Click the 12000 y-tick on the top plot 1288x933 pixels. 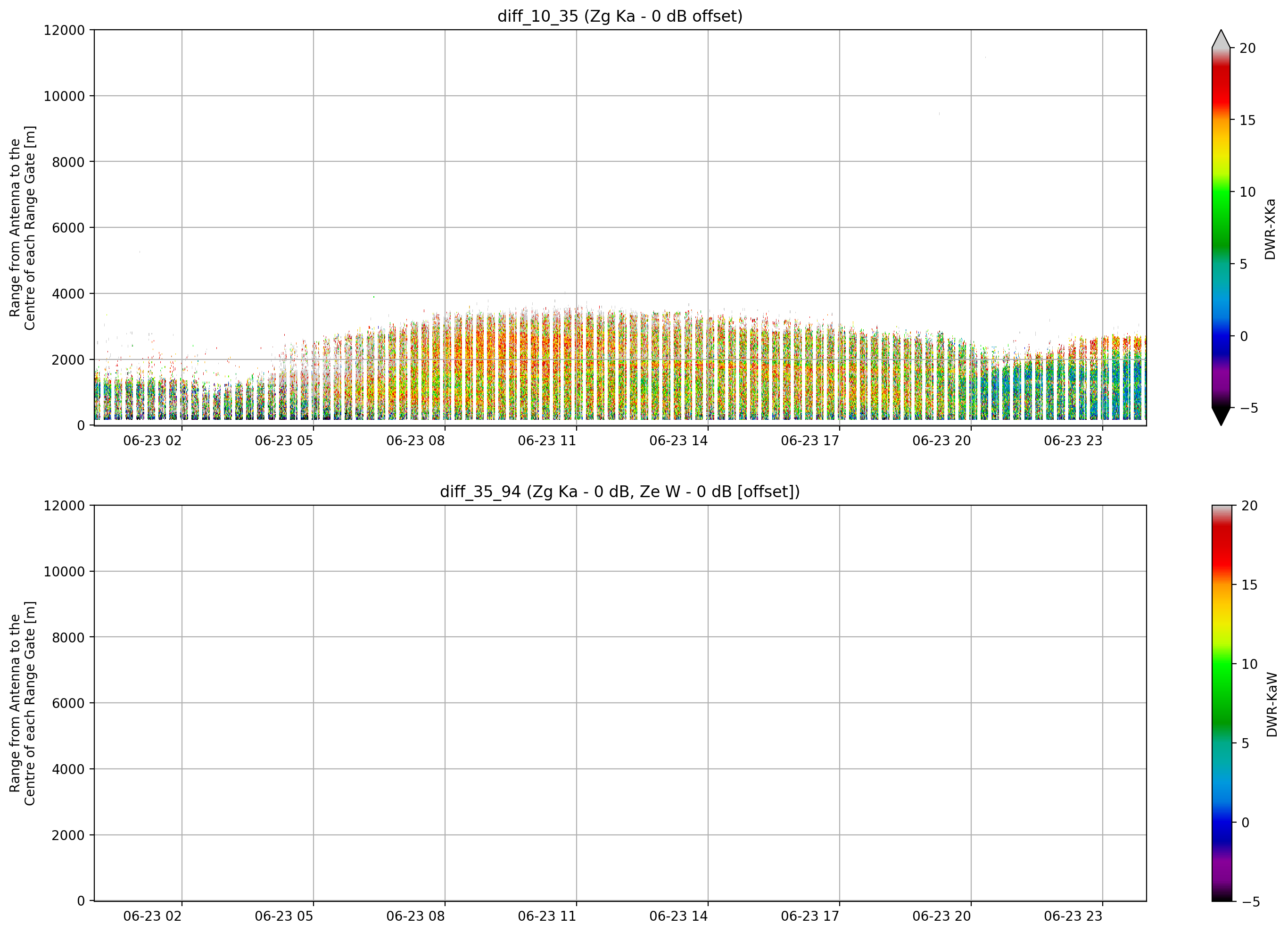(64, 30)
